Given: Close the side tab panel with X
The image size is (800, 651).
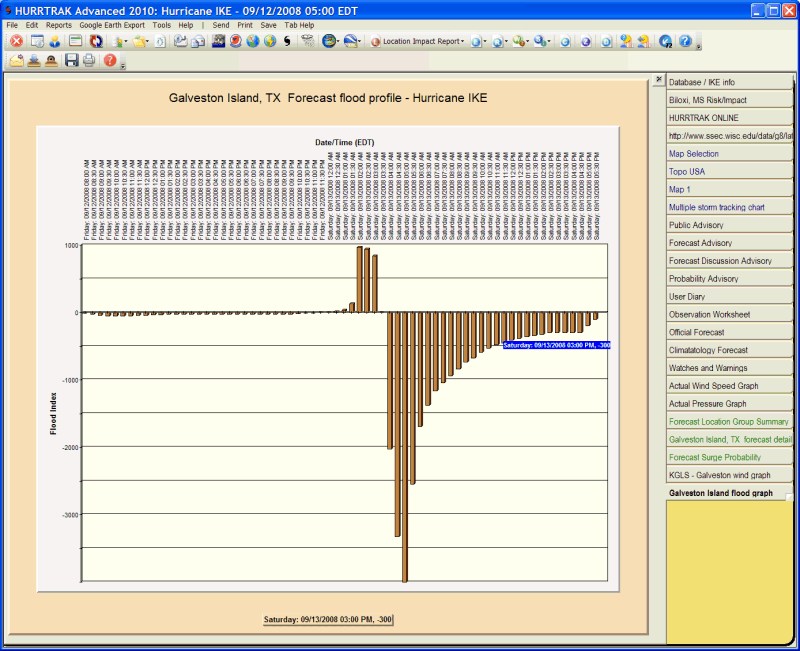Looking at the screenshot, I should tap(658, 80).
